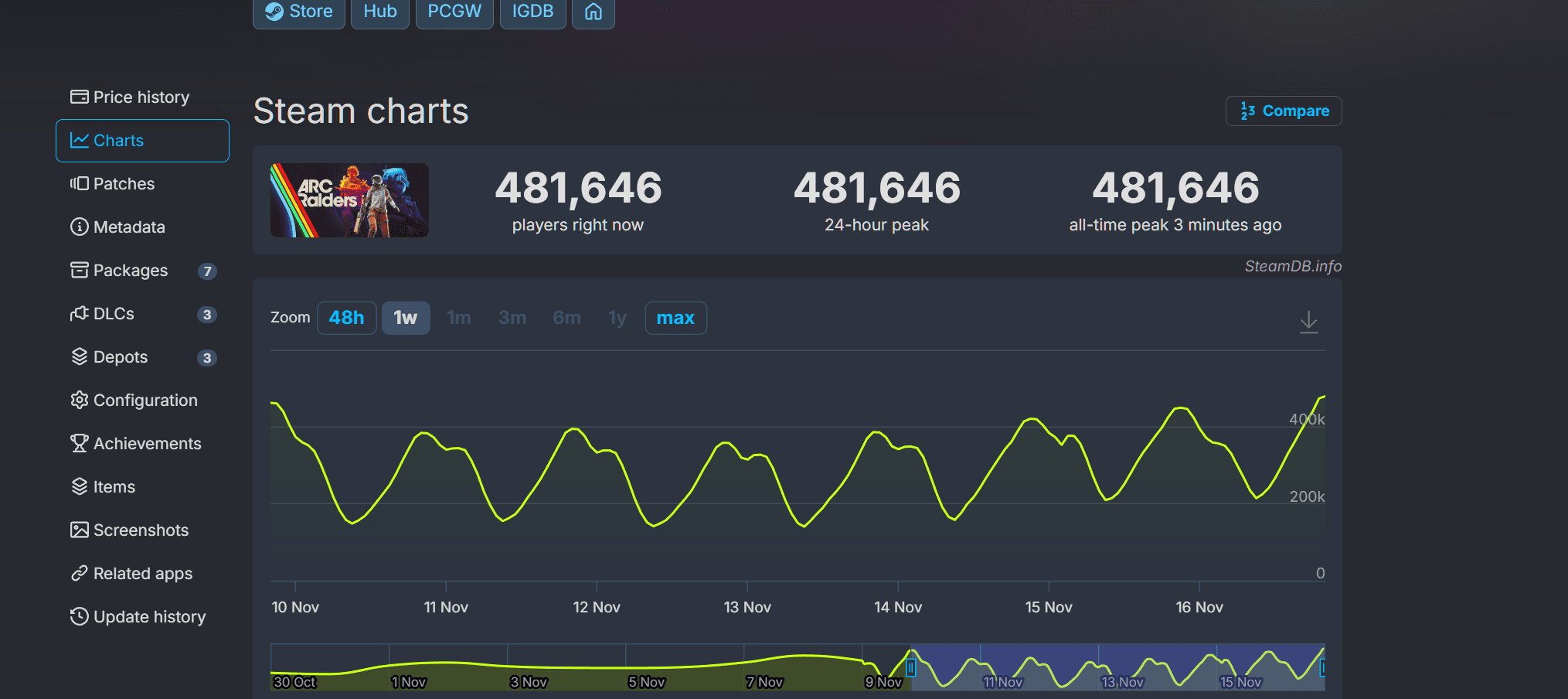View Achievements in sidebar
Screen dimensions: 1568x699
(x=142, y=444)
